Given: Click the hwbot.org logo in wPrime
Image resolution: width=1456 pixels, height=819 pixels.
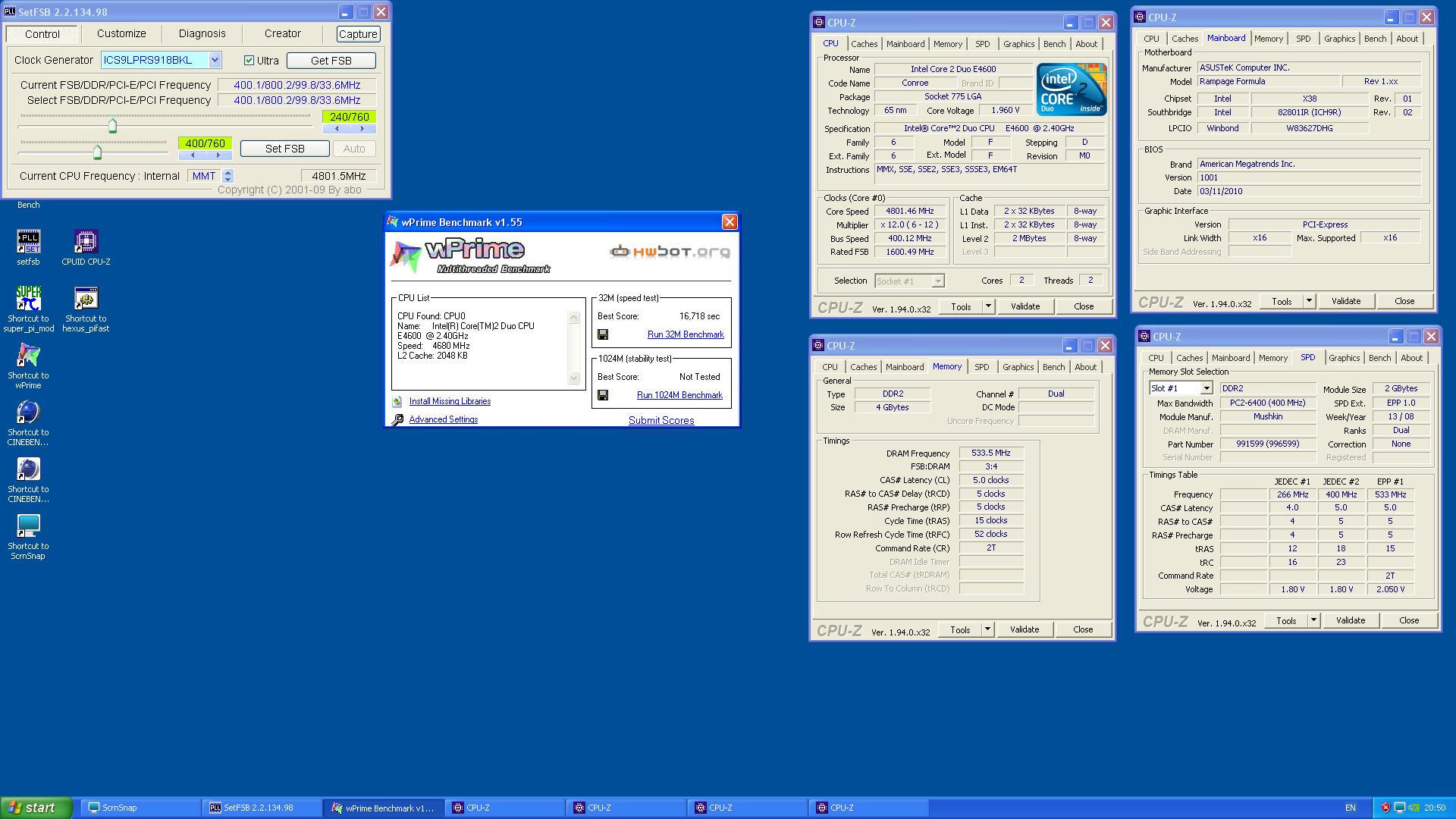Looking at the screenshot, I should (670, 252).
